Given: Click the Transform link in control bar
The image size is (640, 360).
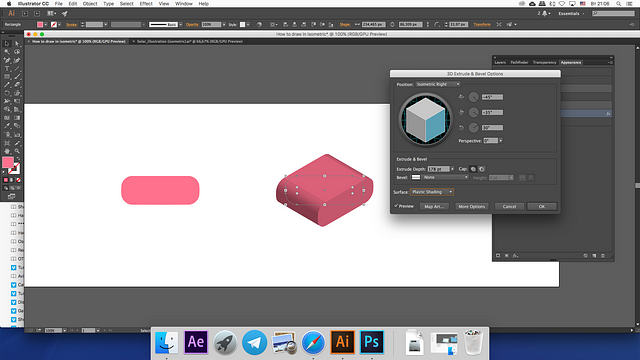Looking at the screenshot, I should [482, 24].
